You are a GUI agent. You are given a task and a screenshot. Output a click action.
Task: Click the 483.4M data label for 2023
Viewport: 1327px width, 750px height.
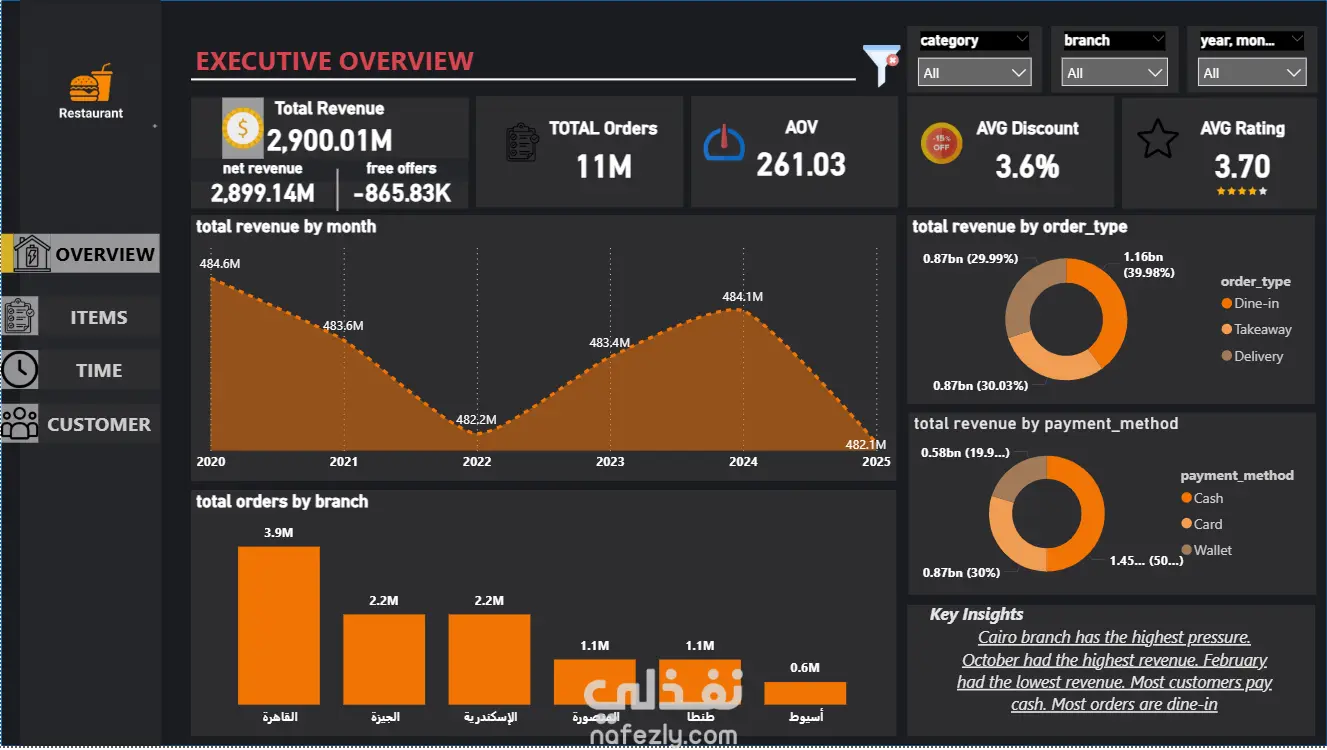[x=609, y=342]
